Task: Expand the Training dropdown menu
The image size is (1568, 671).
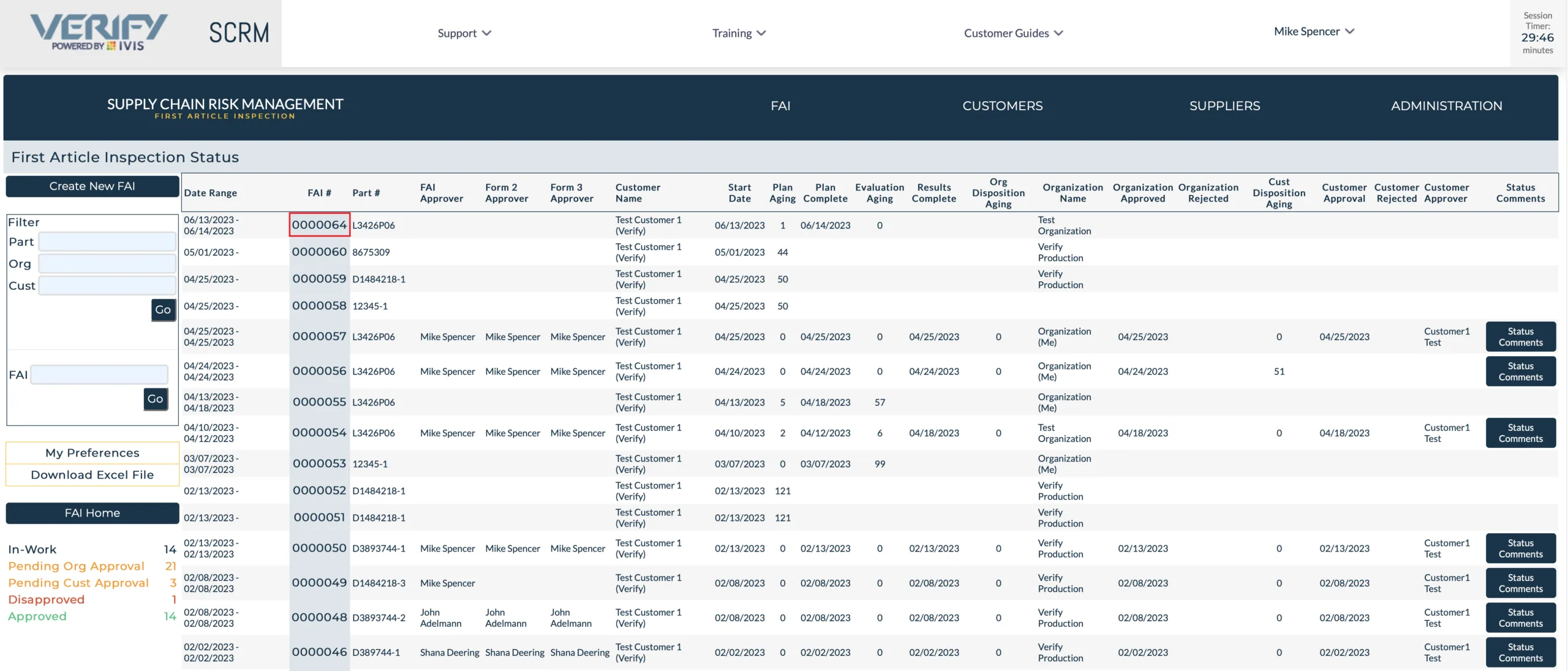Action: [x=739, y=33]
